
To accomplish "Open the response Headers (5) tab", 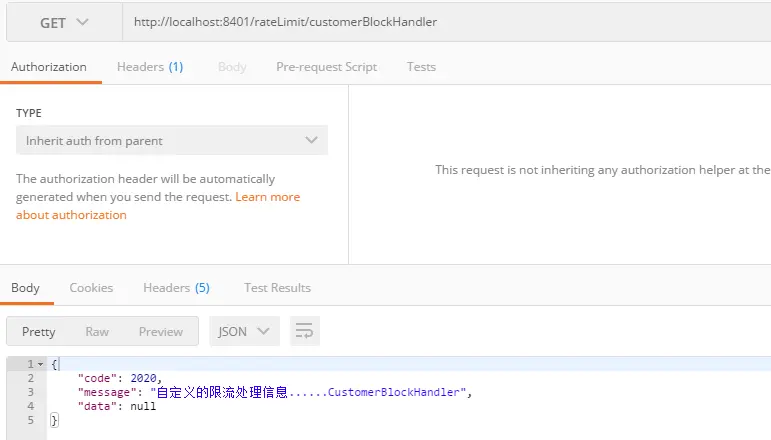I will tap(177, 288).
